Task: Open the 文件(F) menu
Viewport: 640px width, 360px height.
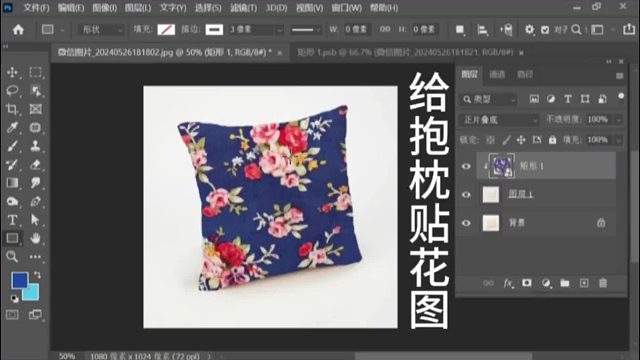Action: tap(36, 8)
